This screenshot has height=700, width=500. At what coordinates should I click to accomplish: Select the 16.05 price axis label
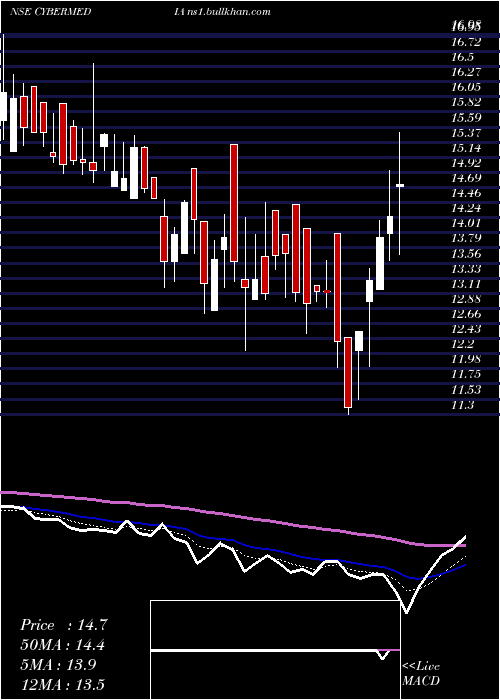(x=466, y=87)
